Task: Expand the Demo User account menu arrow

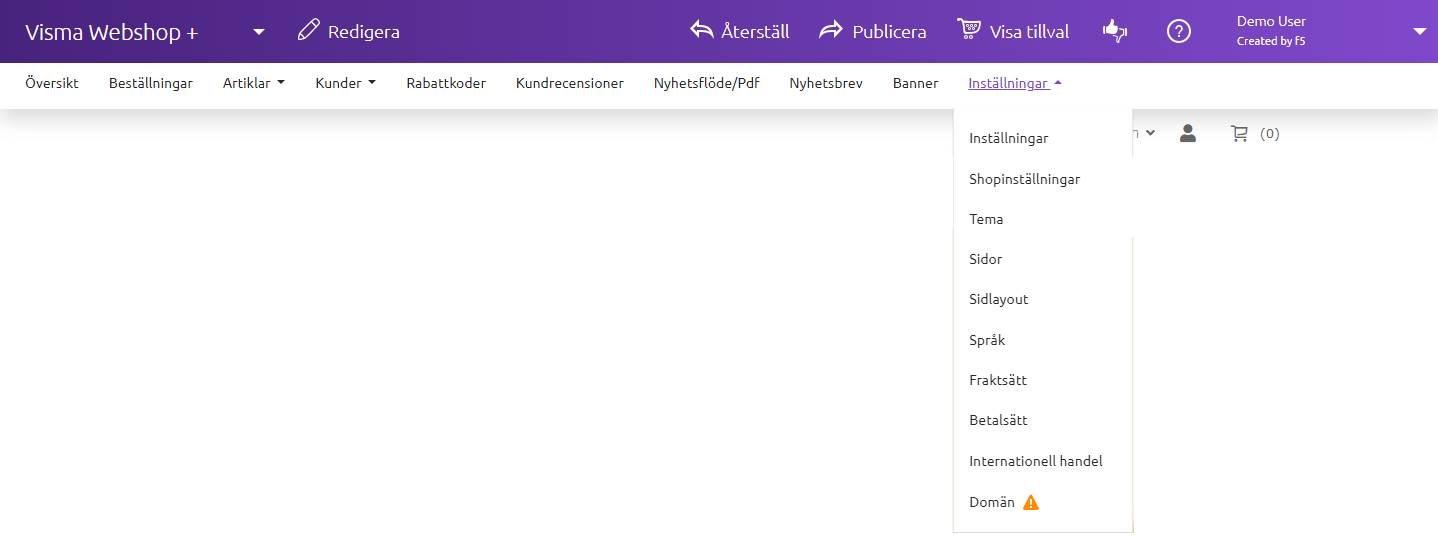Action: tap(1419, 31)
